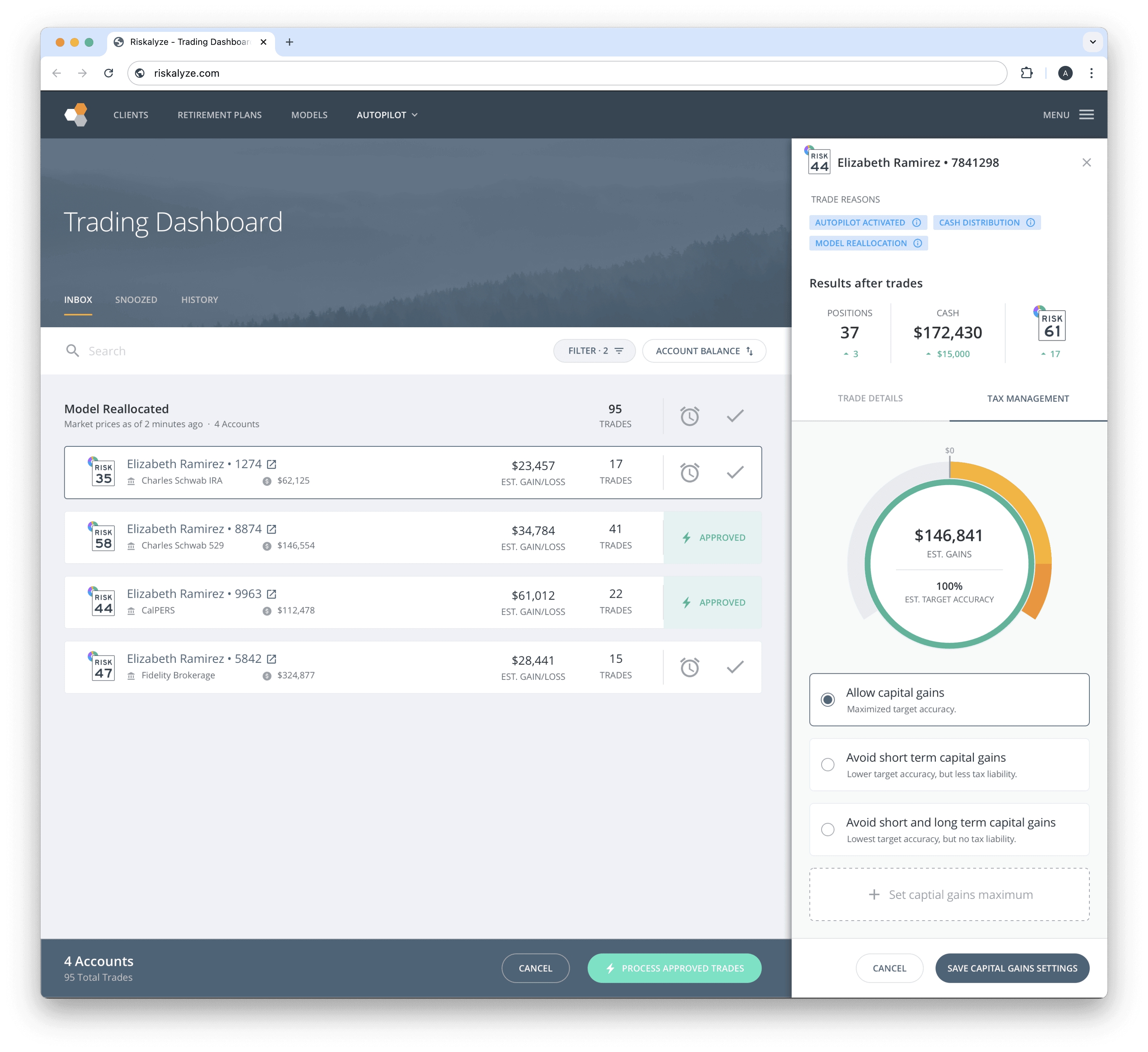Expand the Autopilot navigation dropdown
The width and height of the screenshot is (1148, 1052).
point(387,115)
